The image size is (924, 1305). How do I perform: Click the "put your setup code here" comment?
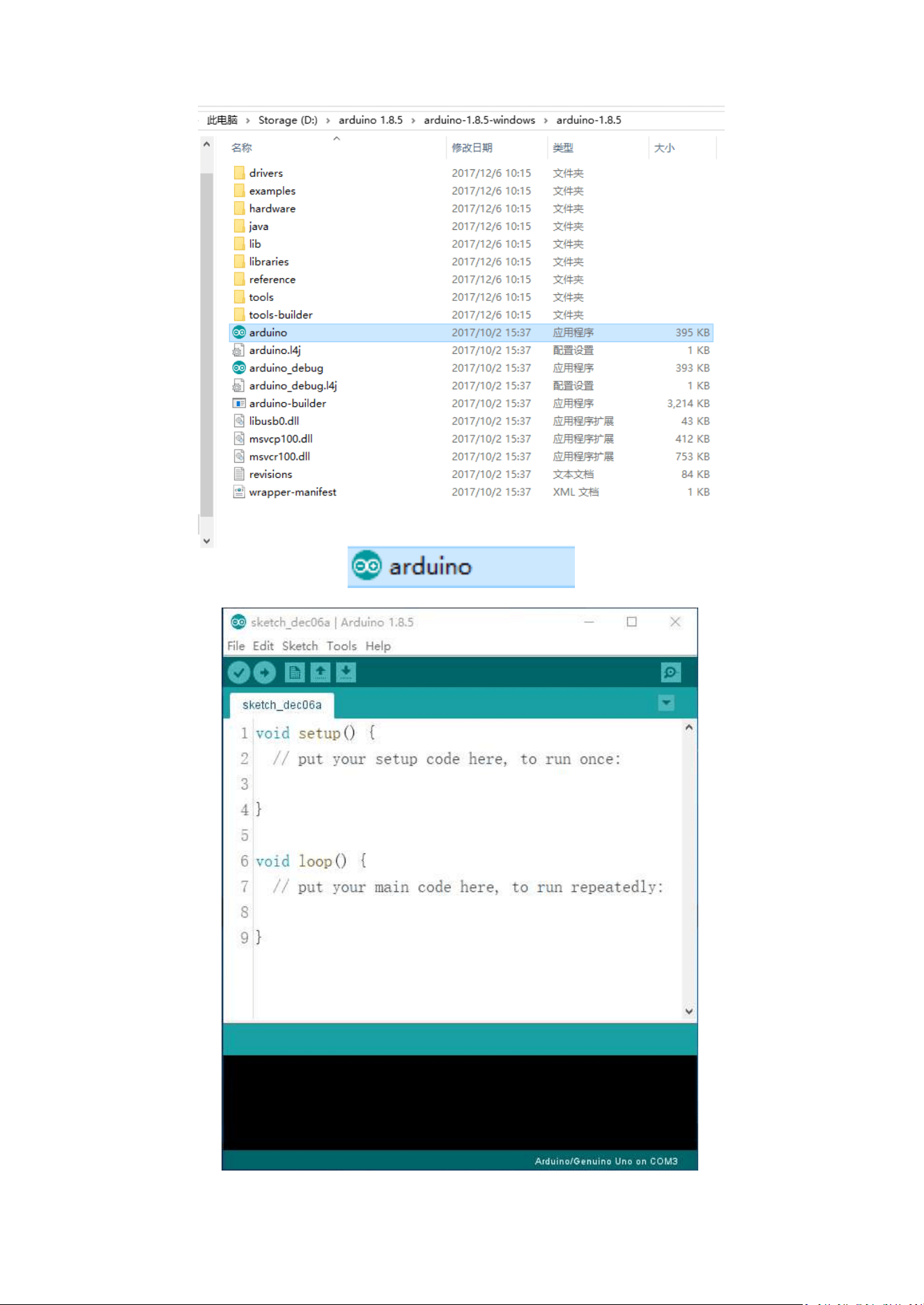[x=447, y=759]
